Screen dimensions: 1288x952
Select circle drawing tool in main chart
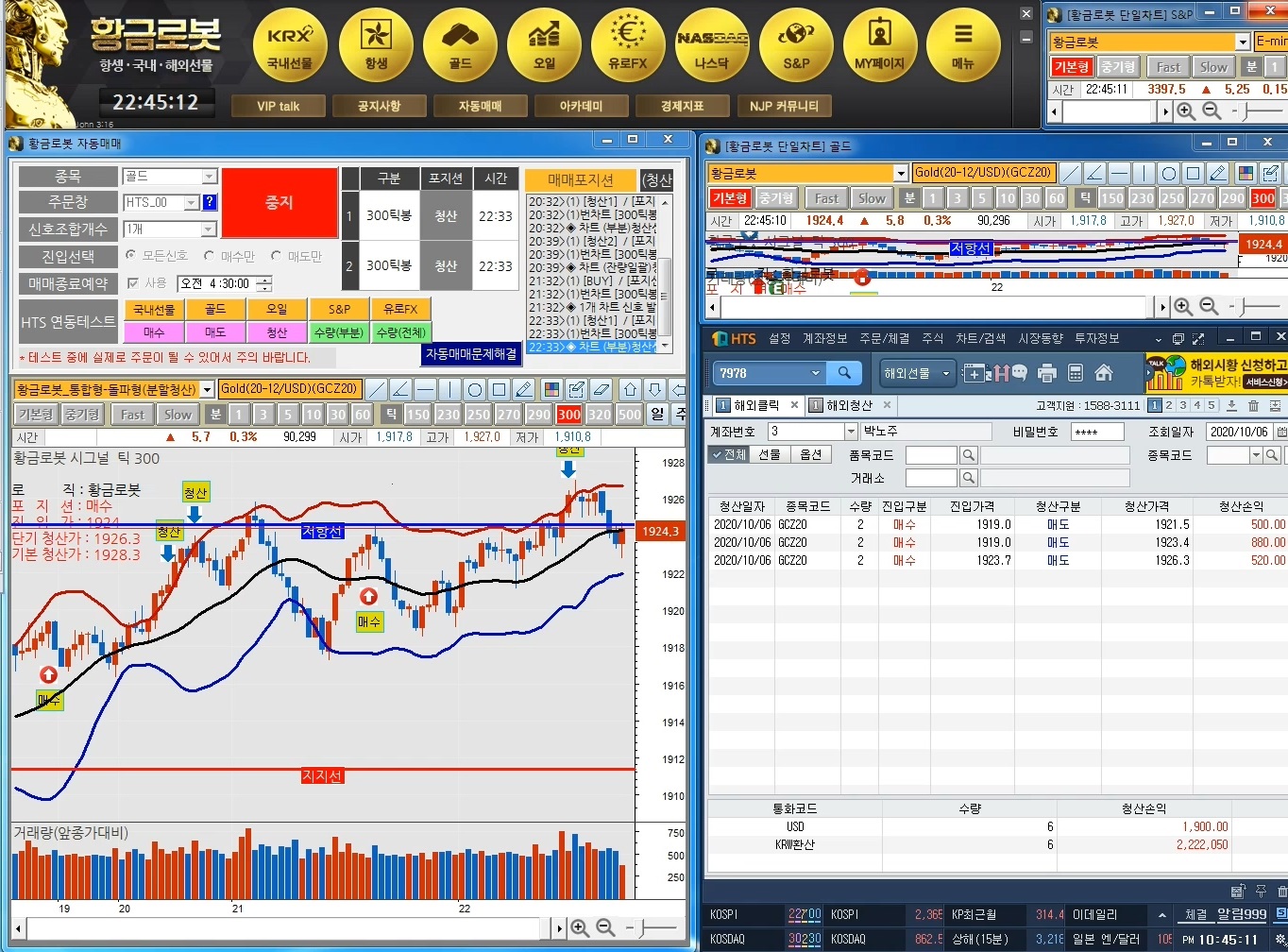point(474,389)
